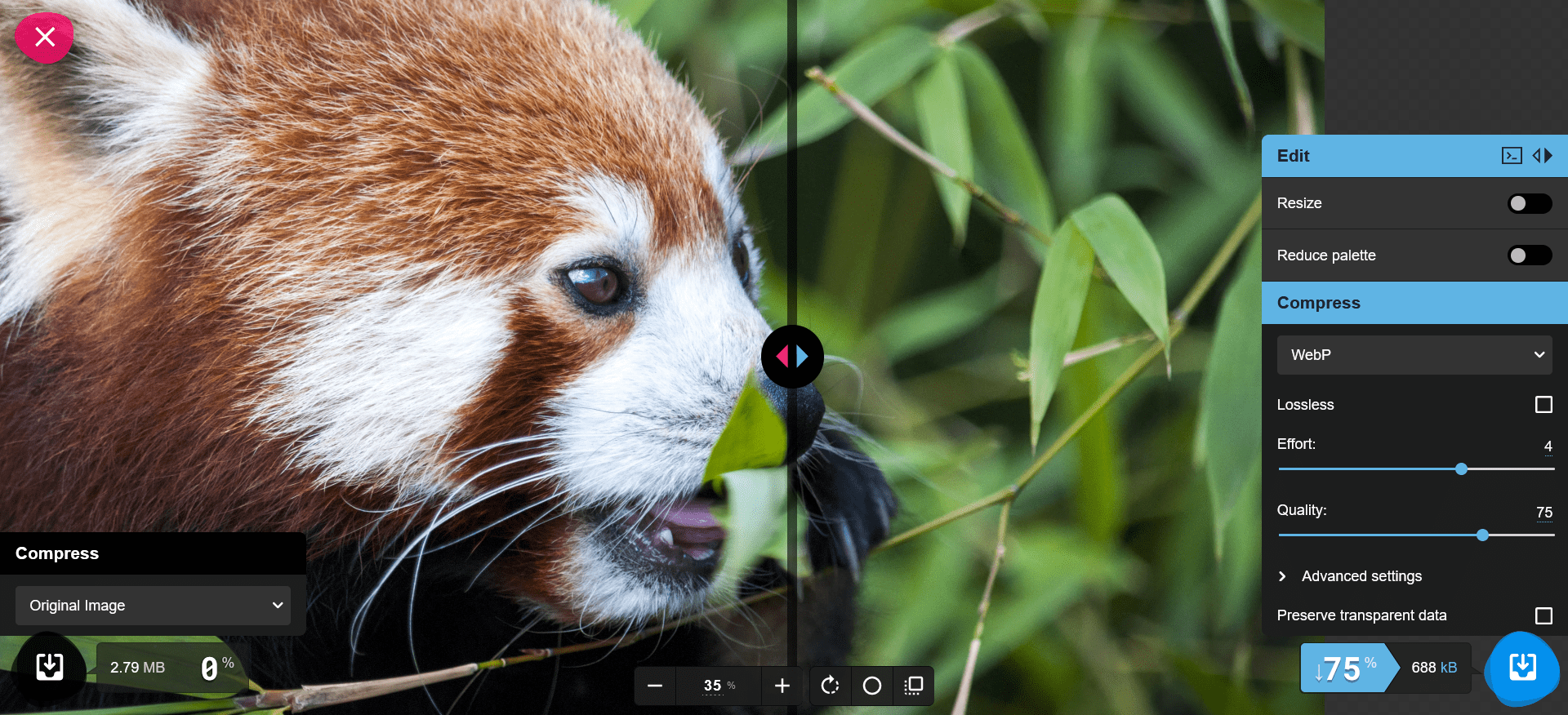The image size is (1568, 715).
Task: Copy settings as CLI command icon
Action: [x=1512, y=156]
